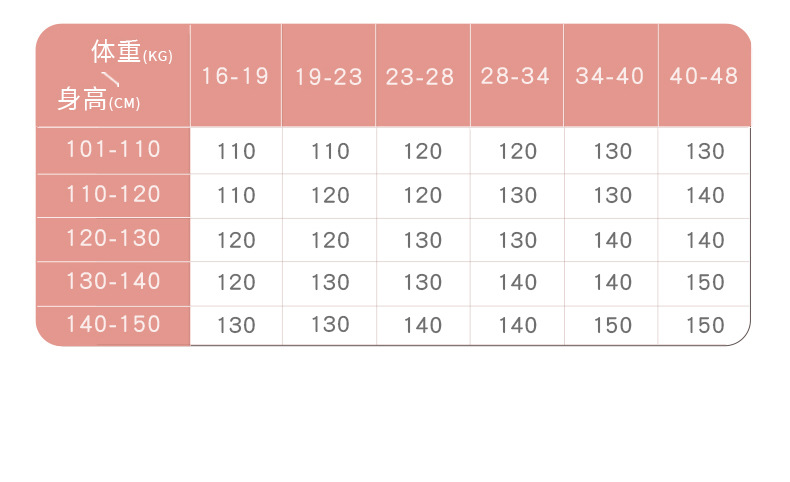Viewport: 790px width, 482px height.
Task: Click the 130-140 height row header
Action: click(x=113, y=281)
